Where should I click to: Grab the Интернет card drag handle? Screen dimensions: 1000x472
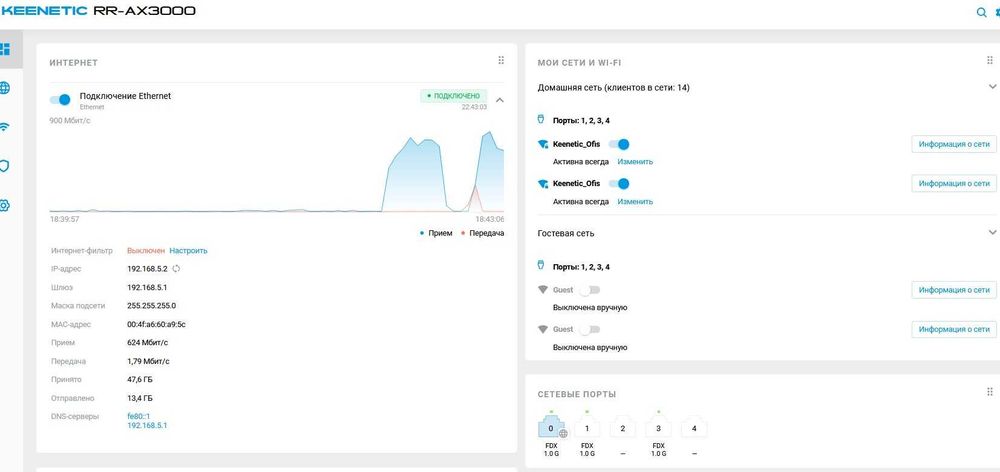pyautogui.click(x=501, y=60)
